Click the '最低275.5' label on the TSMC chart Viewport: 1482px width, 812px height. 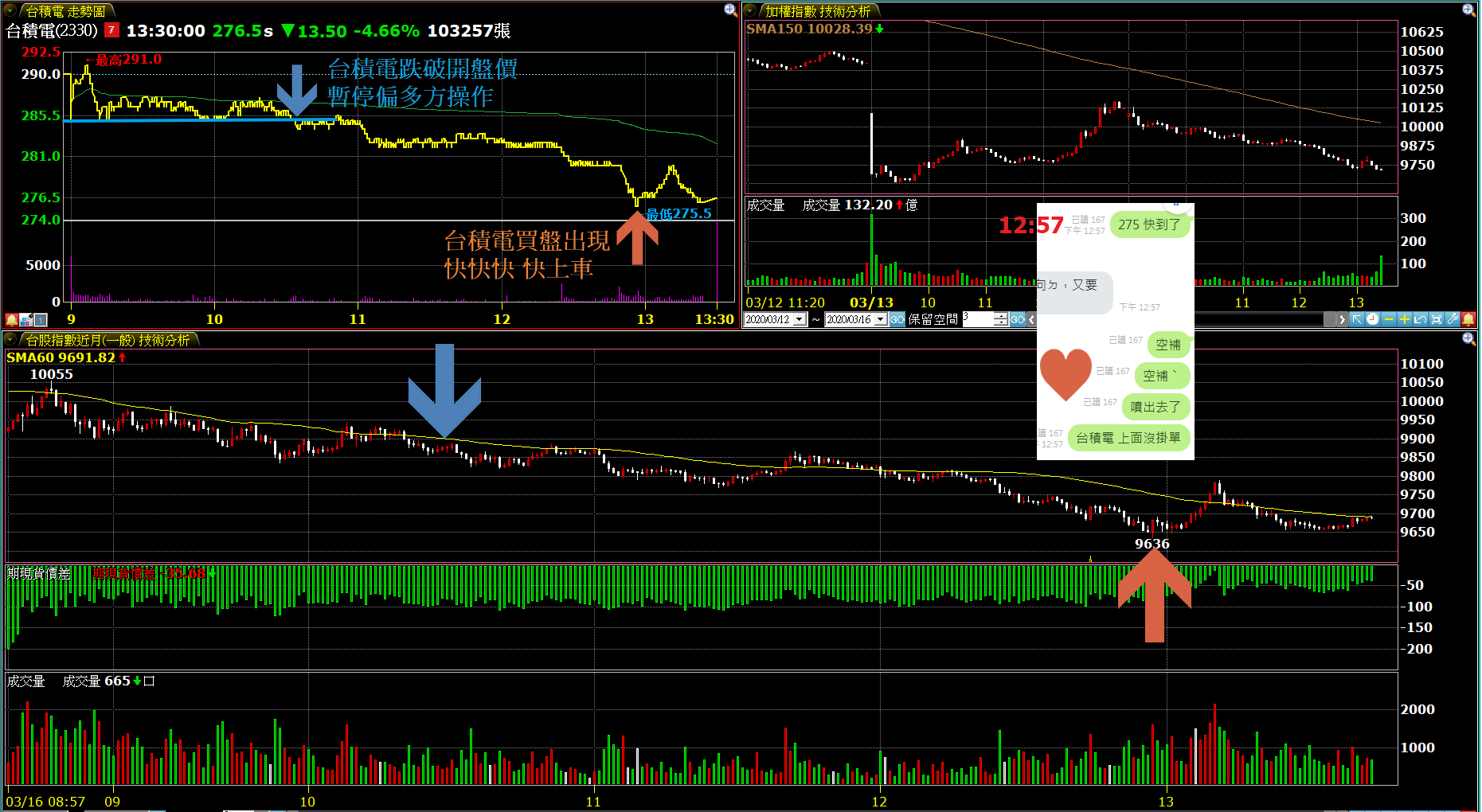tap(678, 213)
